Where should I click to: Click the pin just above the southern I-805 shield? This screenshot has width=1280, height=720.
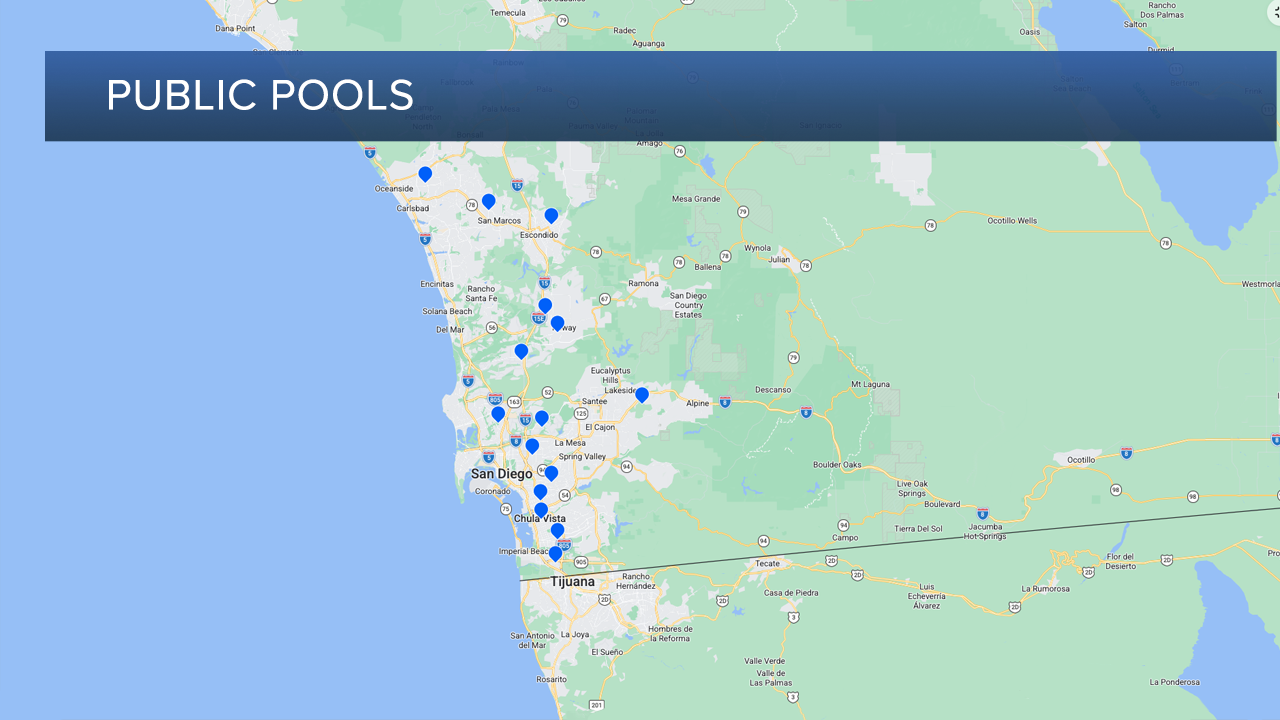coord(558,530)
